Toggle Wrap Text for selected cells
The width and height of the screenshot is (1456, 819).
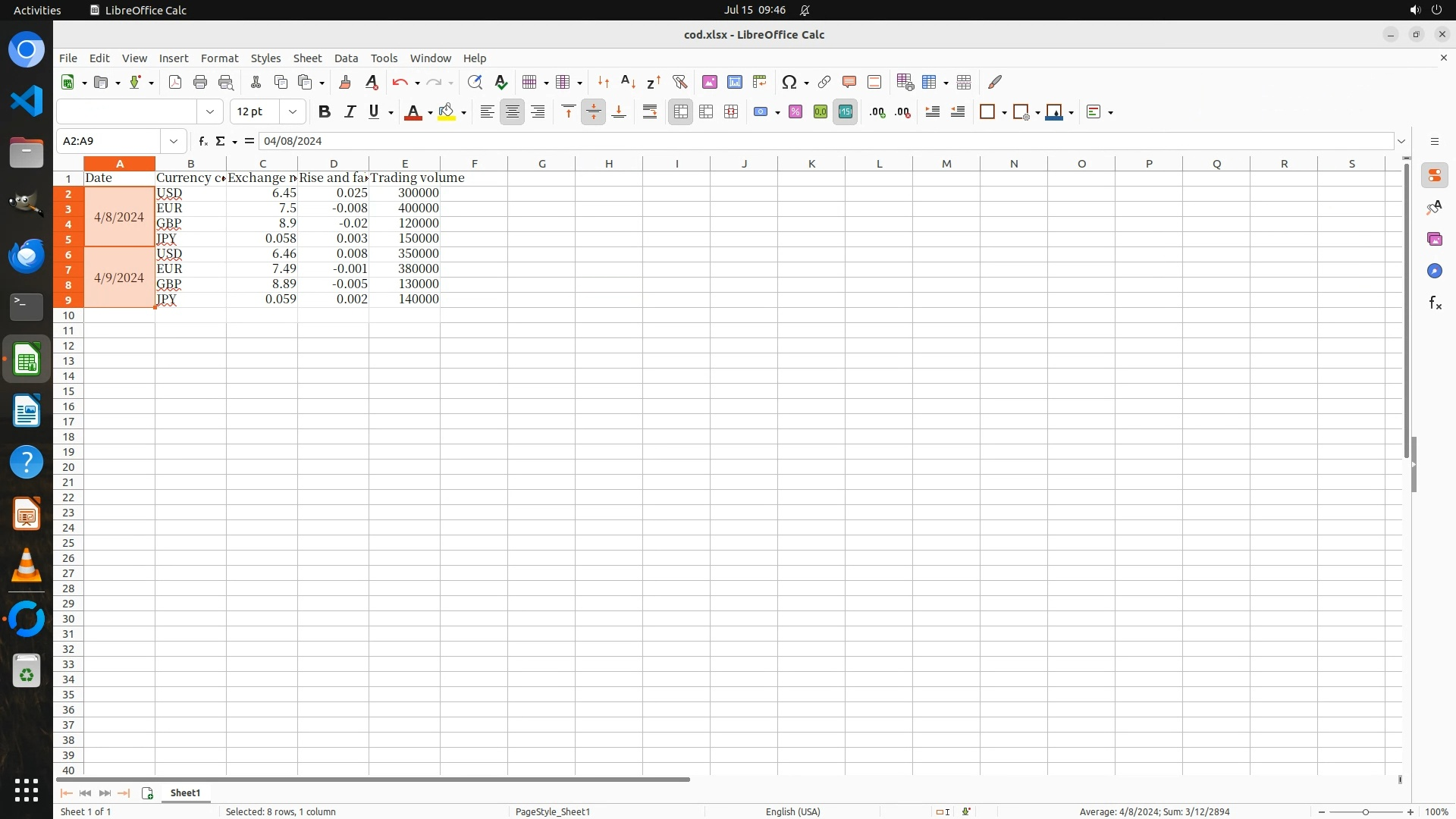coord(650,112)
